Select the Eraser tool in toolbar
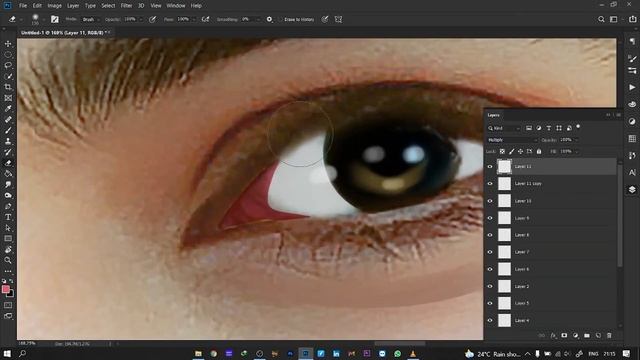The height and width of the screenshot is (360, 640). [x=8, y=163]
